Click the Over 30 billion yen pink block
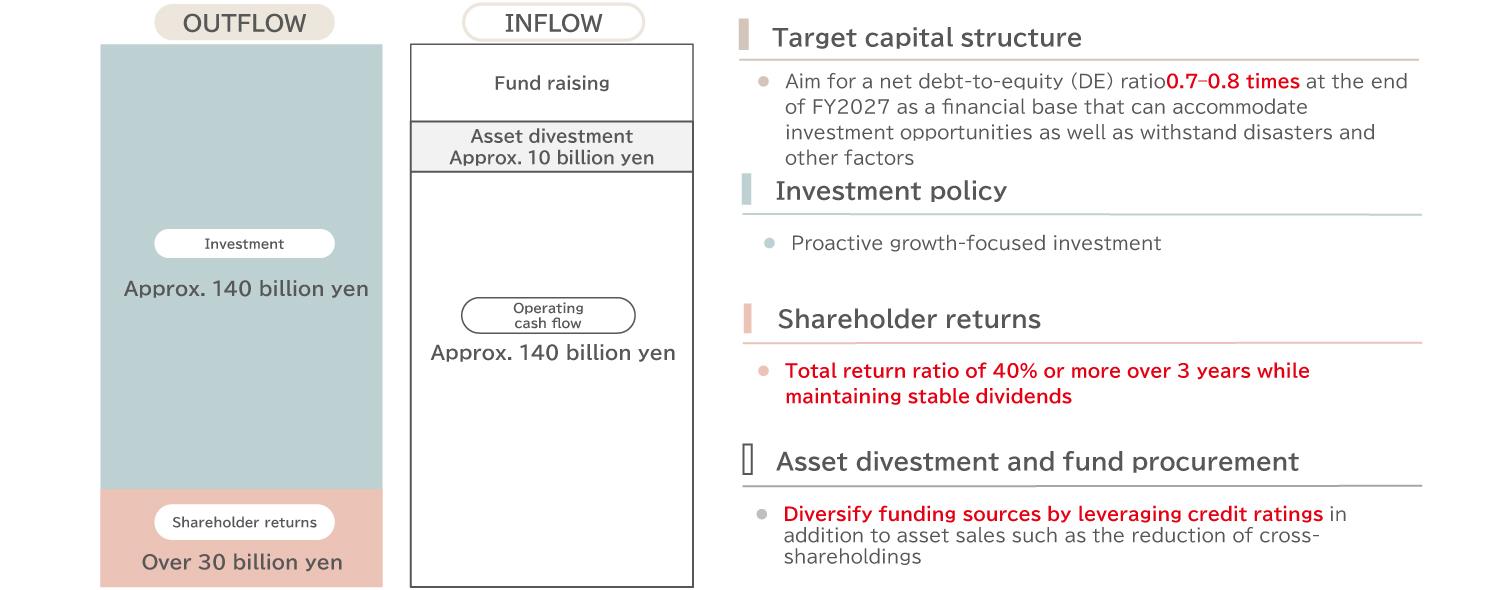 click(241, 538)
